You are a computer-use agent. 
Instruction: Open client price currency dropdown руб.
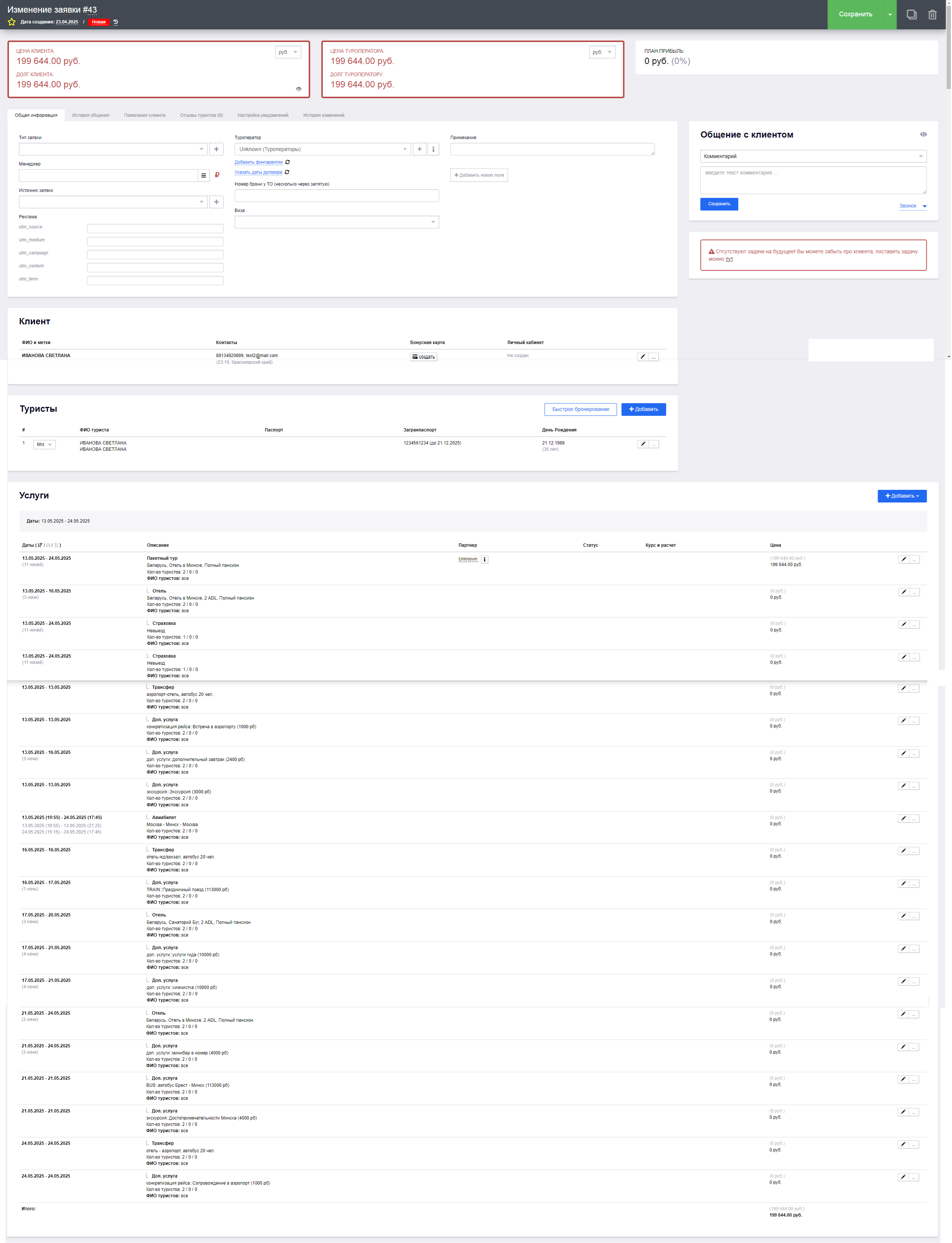[288, 52]
